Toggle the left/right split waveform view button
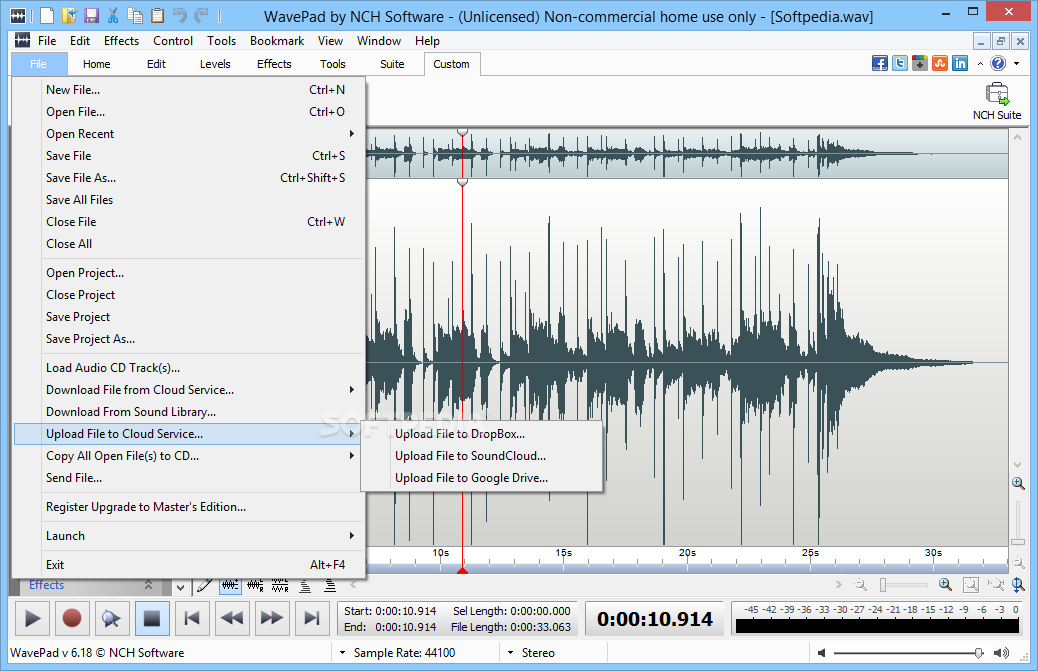Screen dimensions: 1038x671 [x=256, y=586]
